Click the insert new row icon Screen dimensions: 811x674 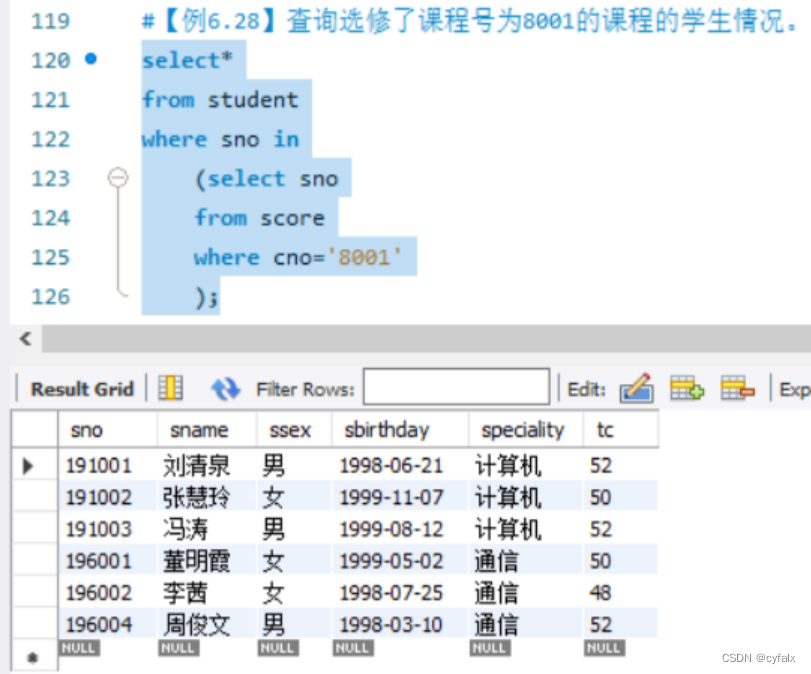(x=687, y=388)
